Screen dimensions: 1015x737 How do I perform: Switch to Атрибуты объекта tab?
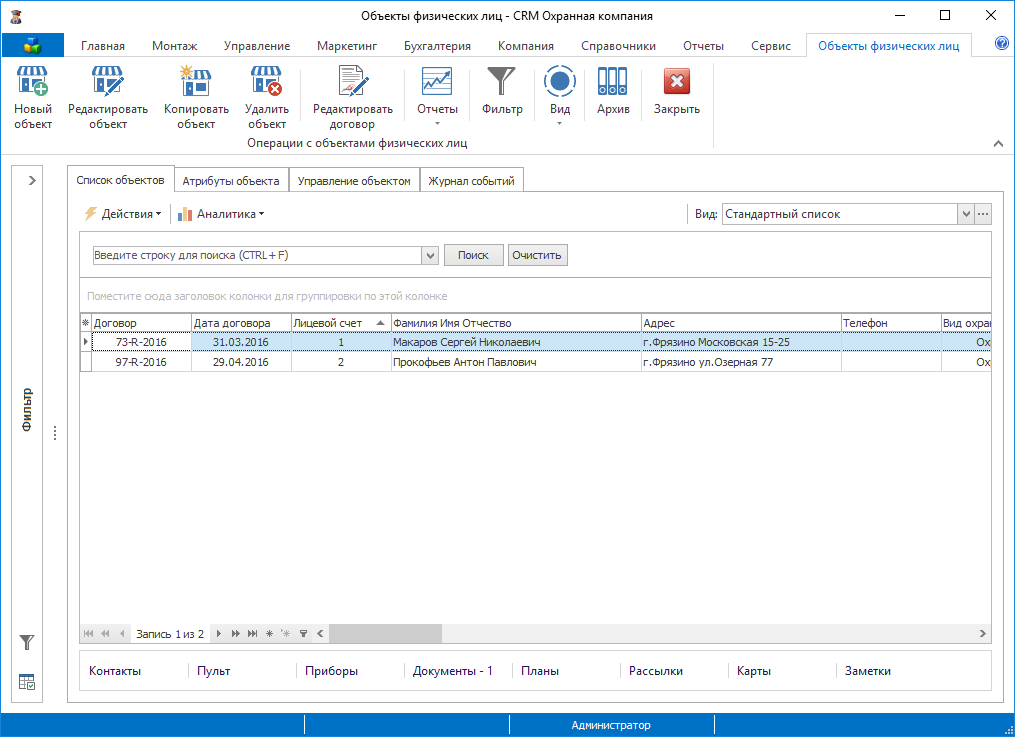point(231,181)
